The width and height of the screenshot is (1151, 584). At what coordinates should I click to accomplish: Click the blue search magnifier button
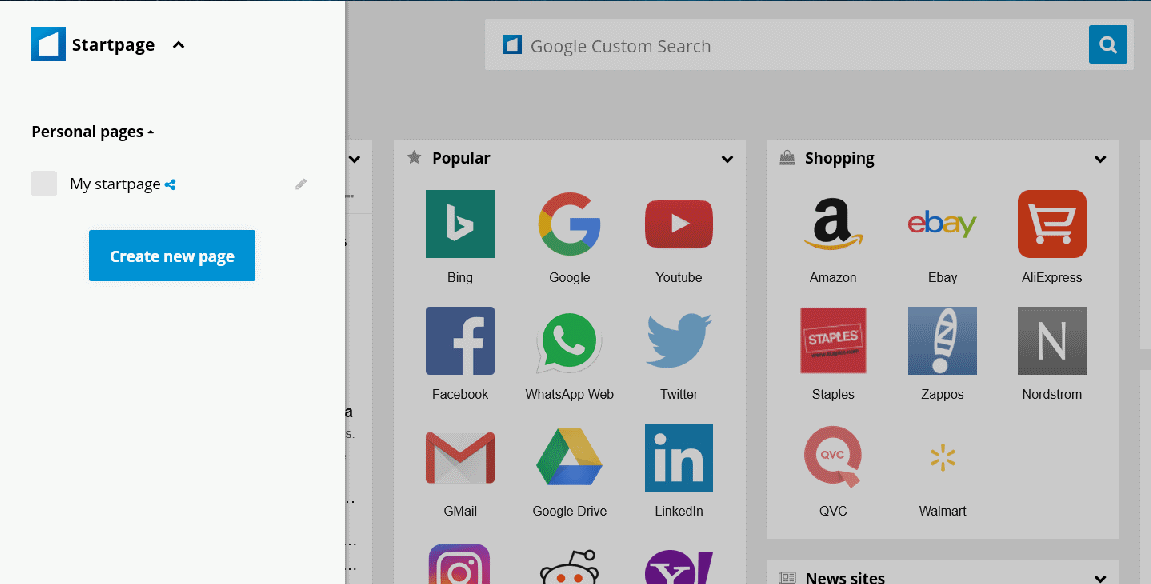click(x=1107, y=45)
